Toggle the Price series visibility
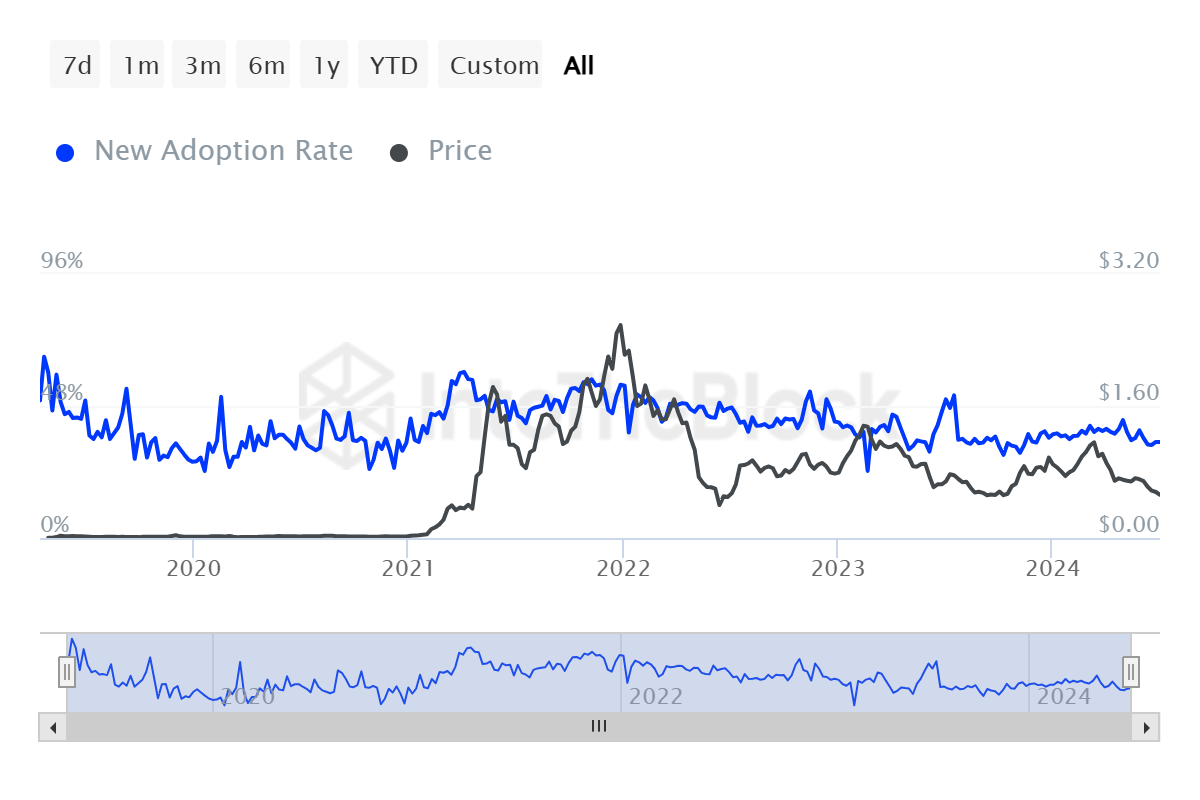This screenshot has width=1200, height=800. coord(460,151)
